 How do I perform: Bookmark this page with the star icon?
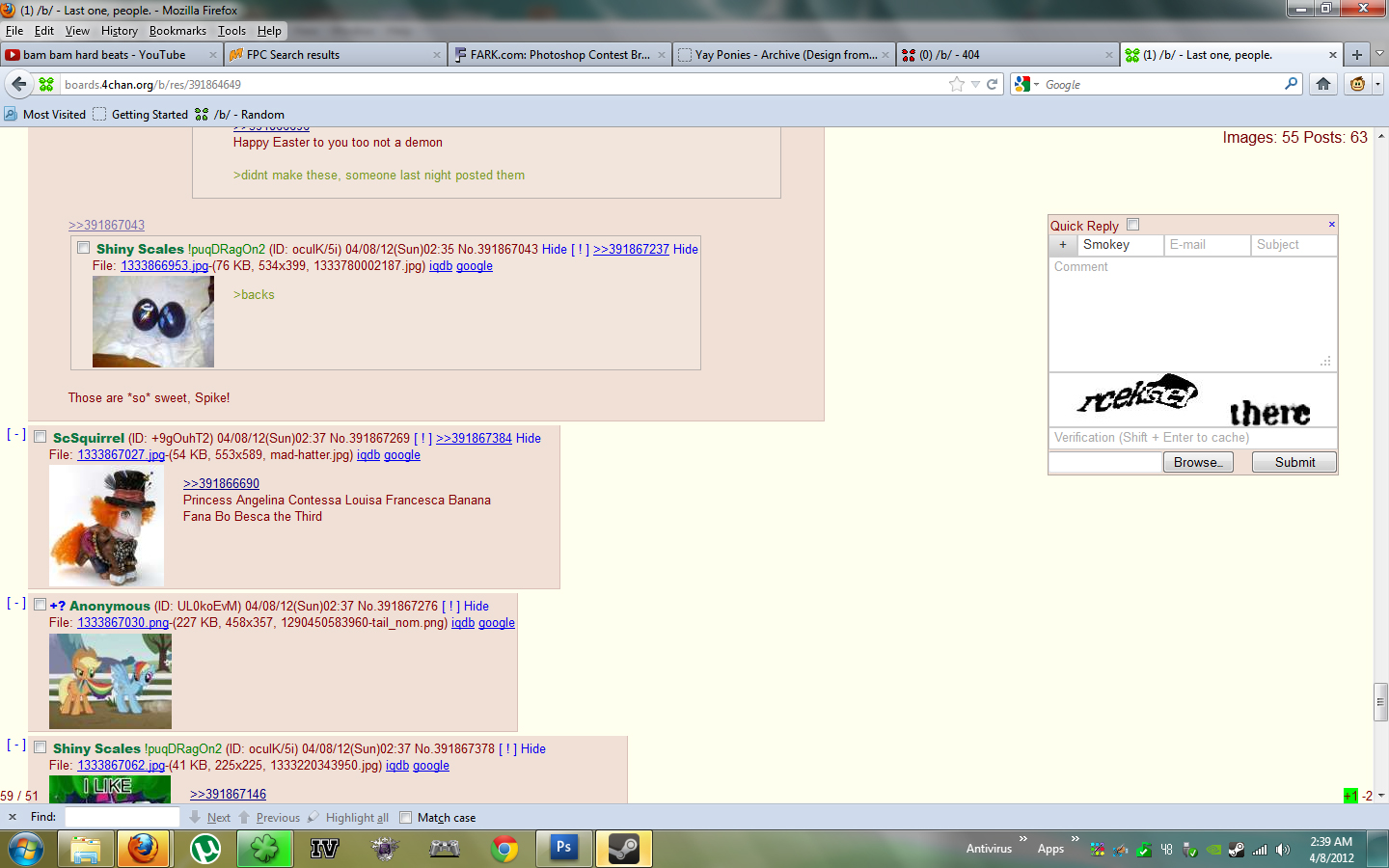click(x=957, y=84)
